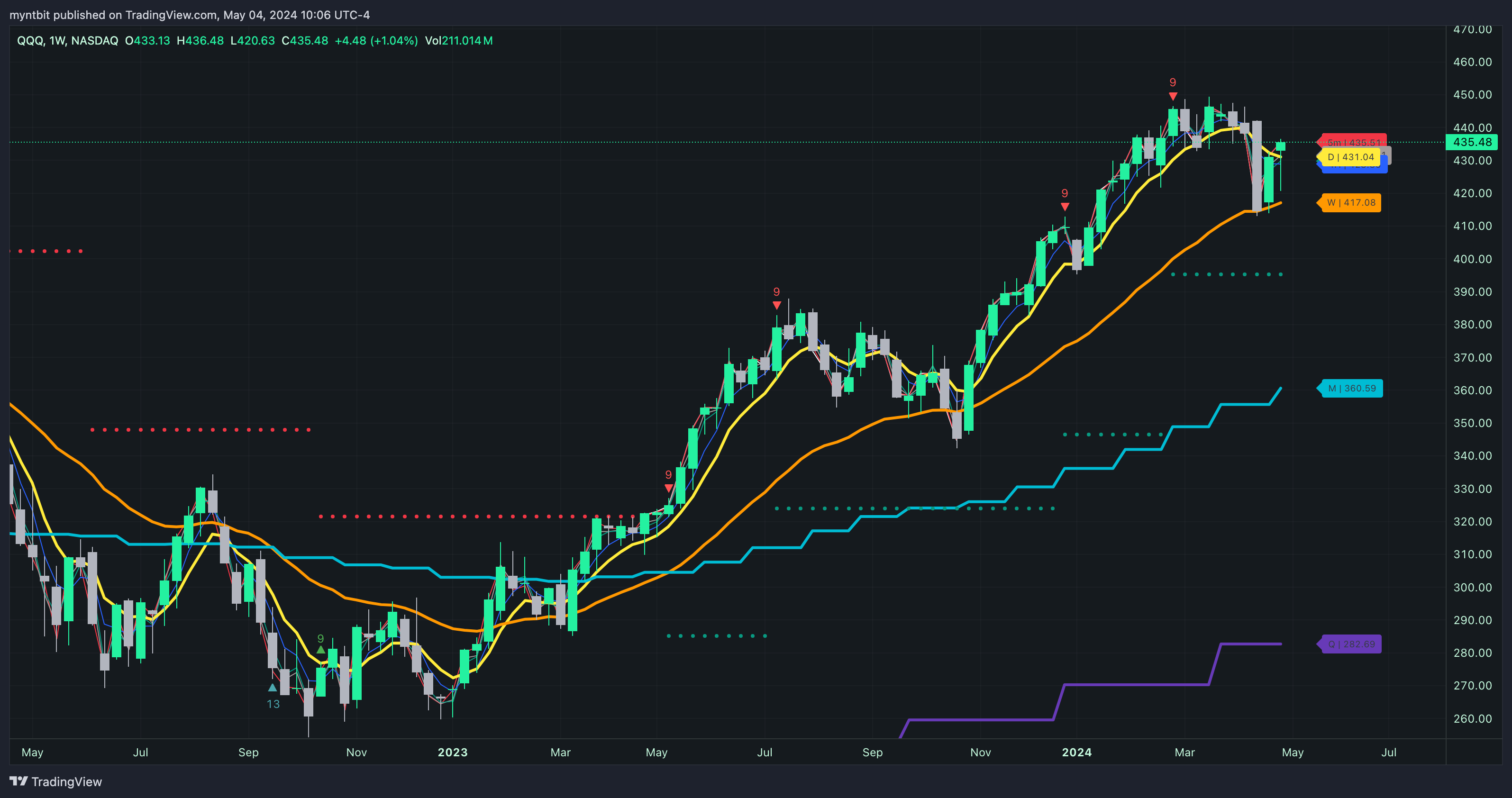
Task: Click the change value +4.48 (+1.04%)
Action: (376, 40)
